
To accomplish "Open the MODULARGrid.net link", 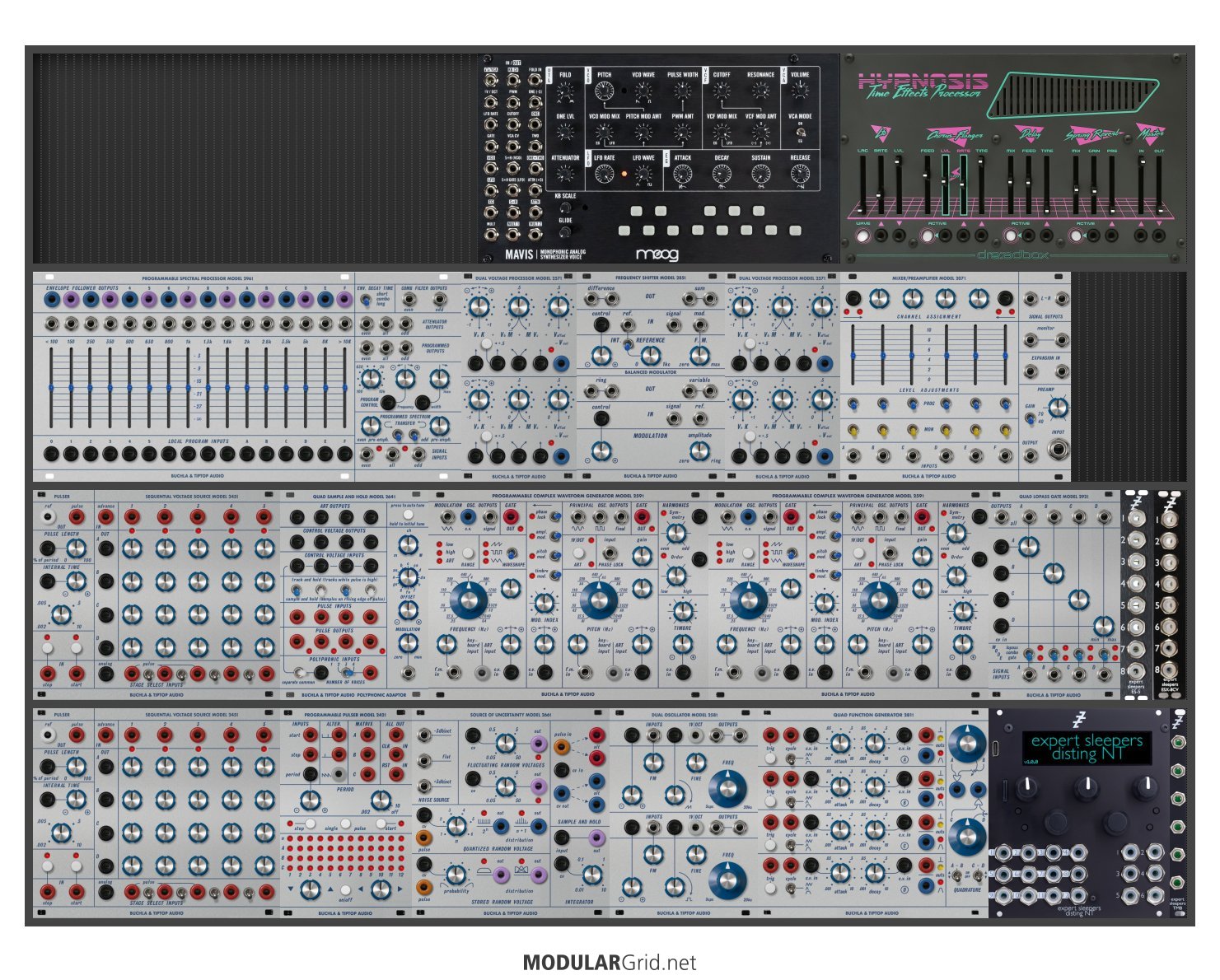I will (610, 962).
